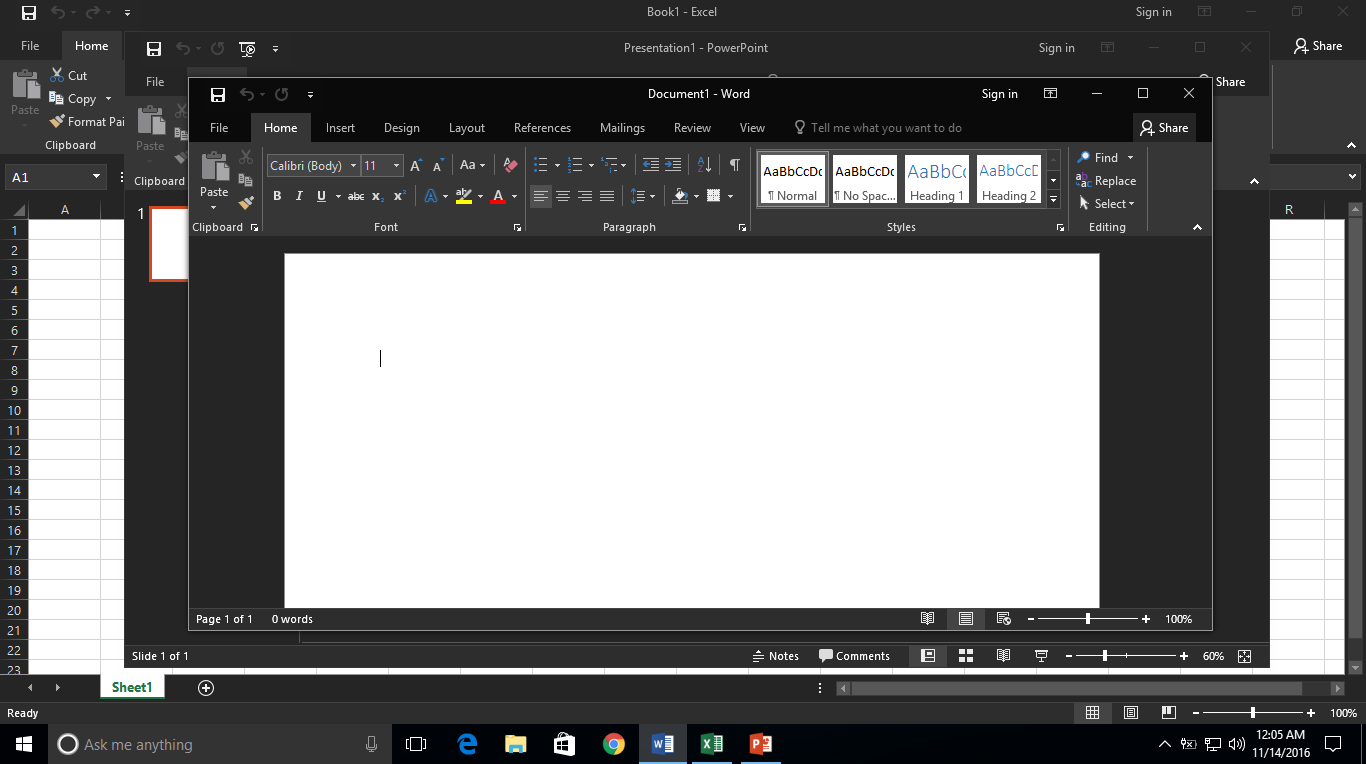Click Sign in on Word title bar

click(x=999, y=94)
